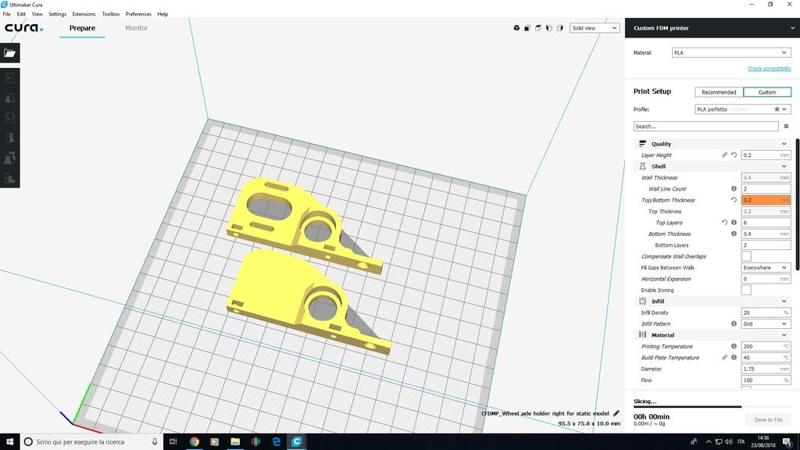Image resolution: width=800 pixels, height=450 pixels.
Task: Reset Layer Height with revert arrow
Action: pos(734,155)
